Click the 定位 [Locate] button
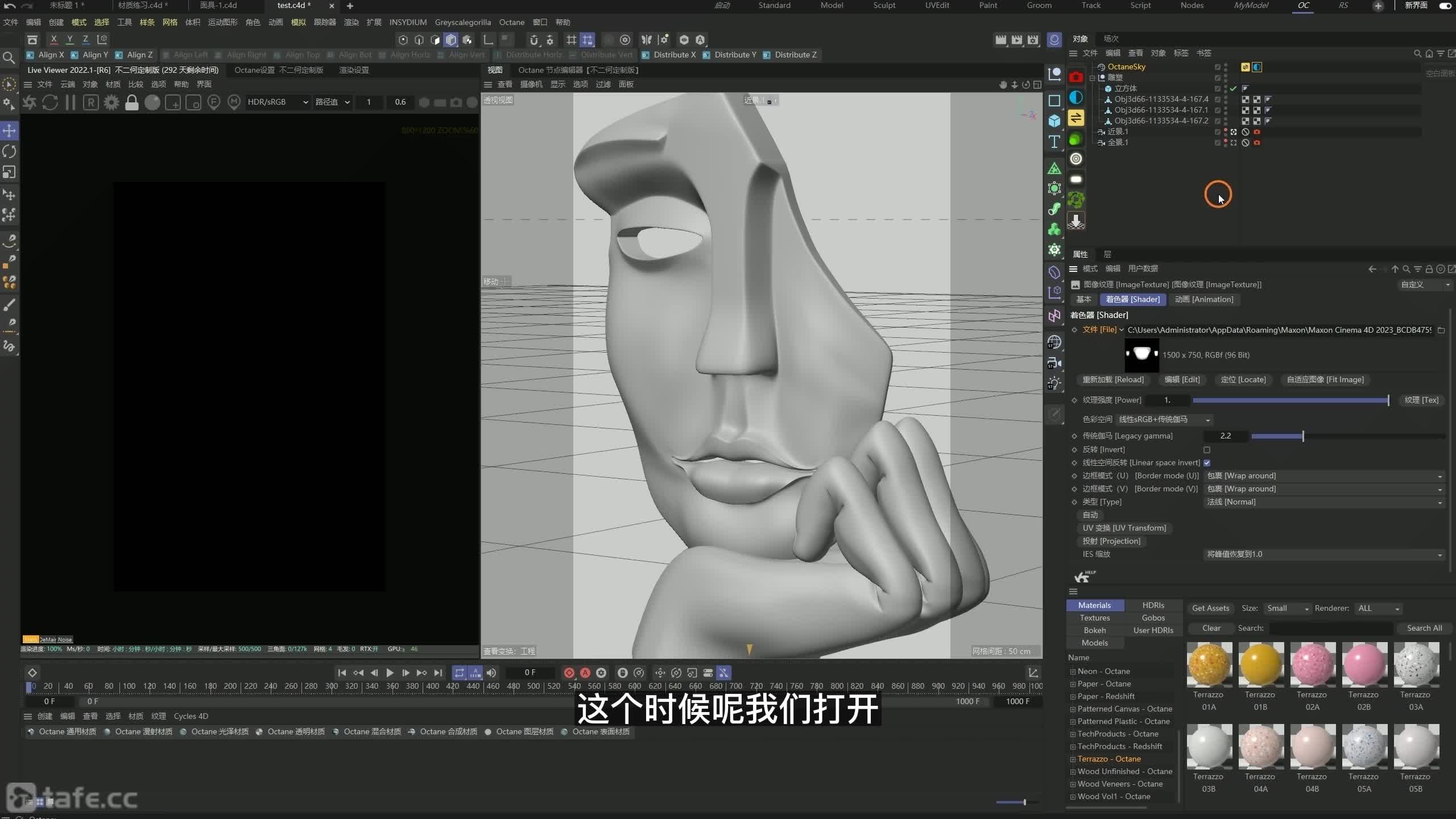This screenshot has height=819, width=1456. (x=1243, y=379)
